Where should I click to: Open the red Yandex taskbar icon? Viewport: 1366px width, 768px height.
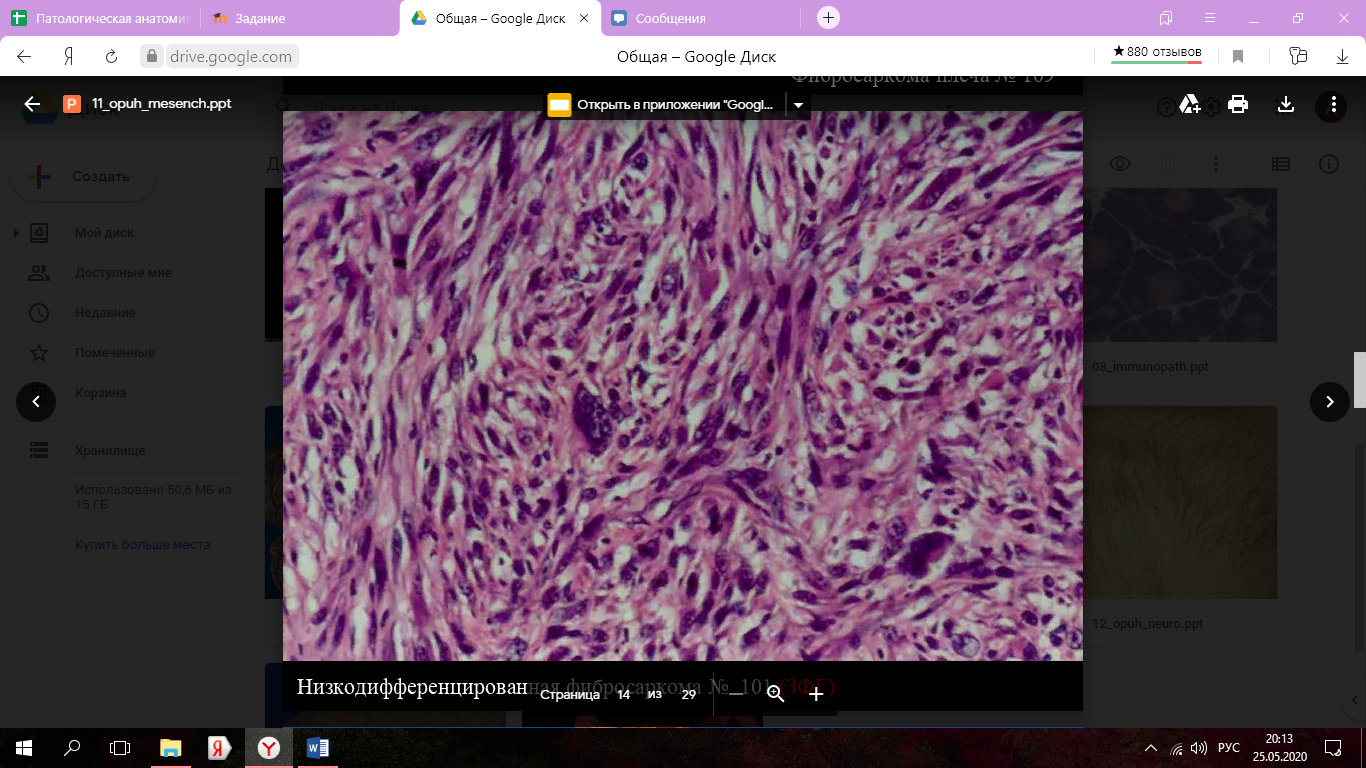click(x=220, y=747)
